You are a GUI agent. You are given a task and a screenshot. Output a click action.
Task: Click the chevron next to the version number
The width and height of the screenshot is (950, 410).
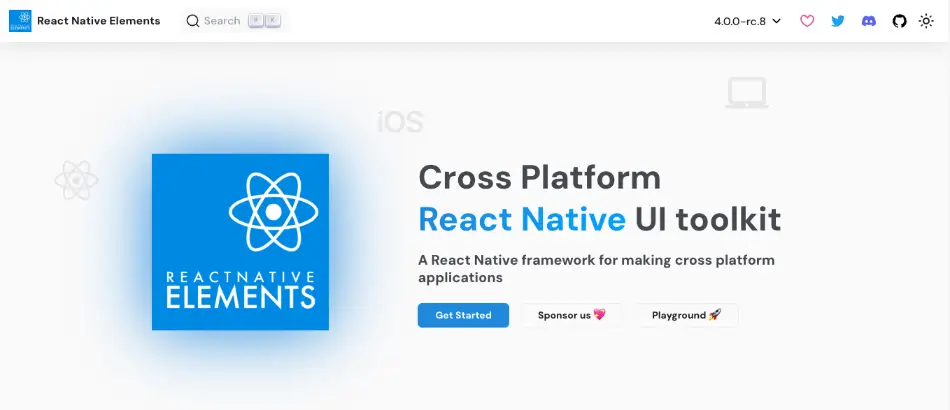[776, 21]
